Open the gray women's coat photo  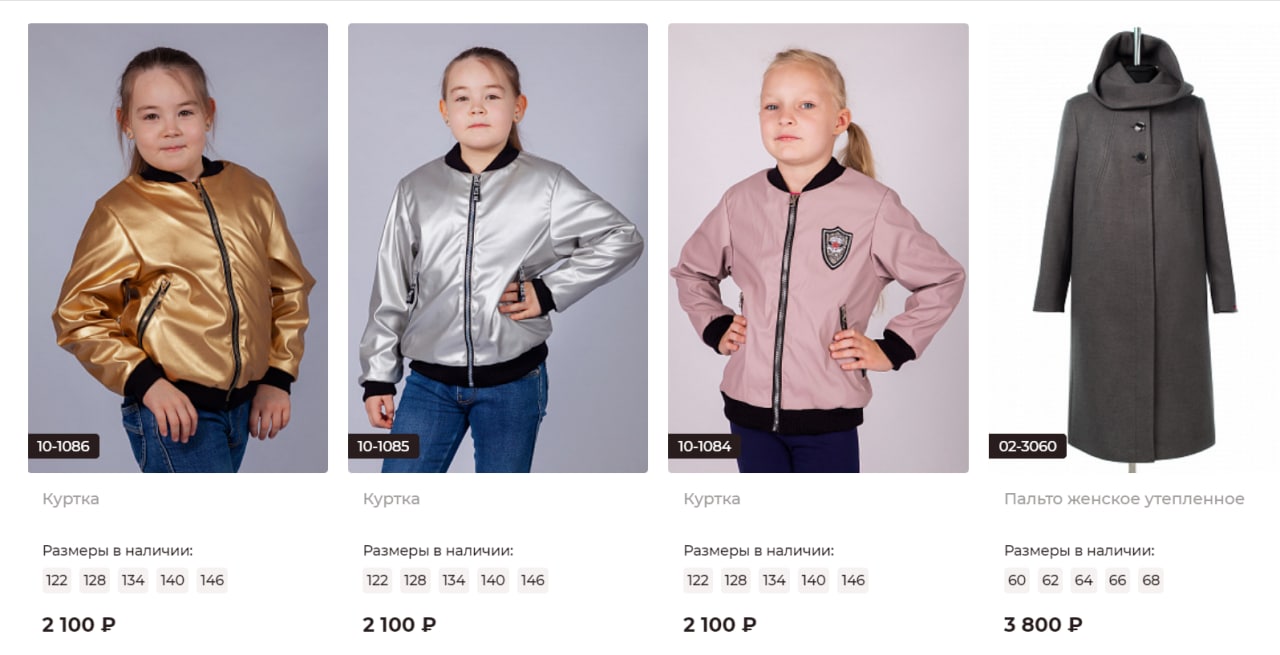(x=1134, y=248)
